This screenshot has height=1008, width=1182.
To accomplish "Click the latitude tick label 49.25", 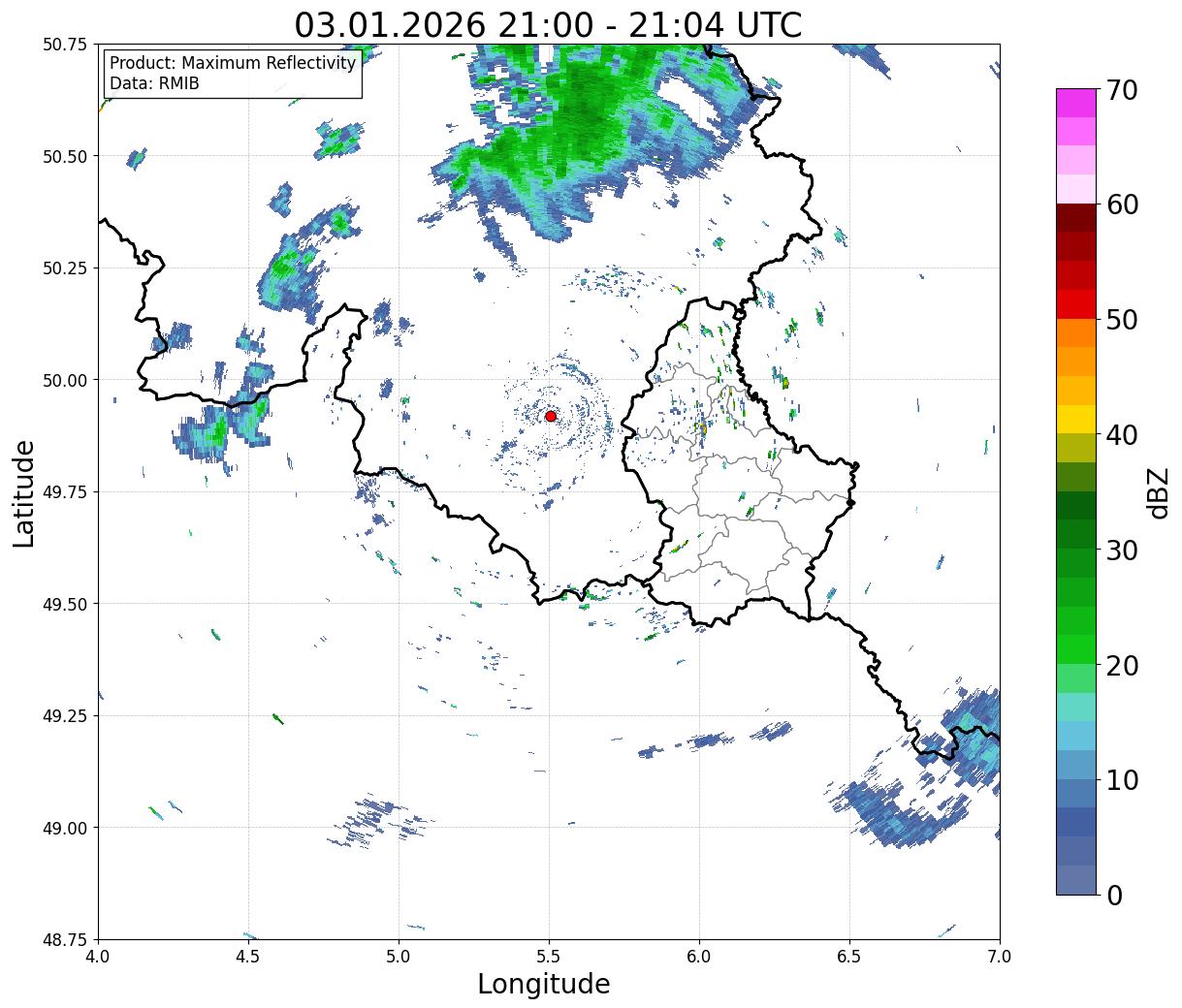I will pos(65,716).
